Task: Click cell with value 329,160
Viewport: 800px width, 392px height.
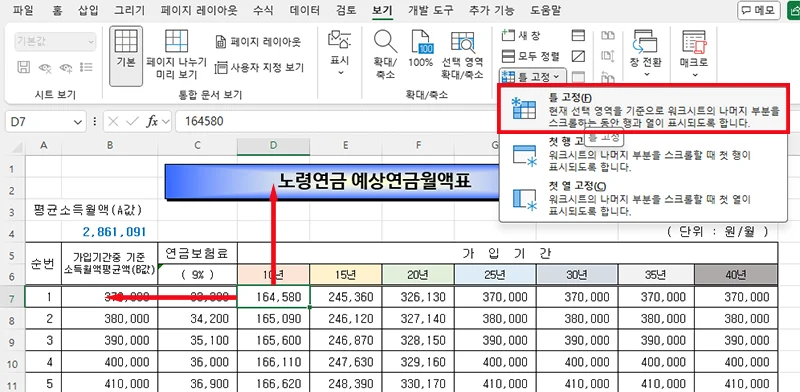Action: tap(418, 362)
